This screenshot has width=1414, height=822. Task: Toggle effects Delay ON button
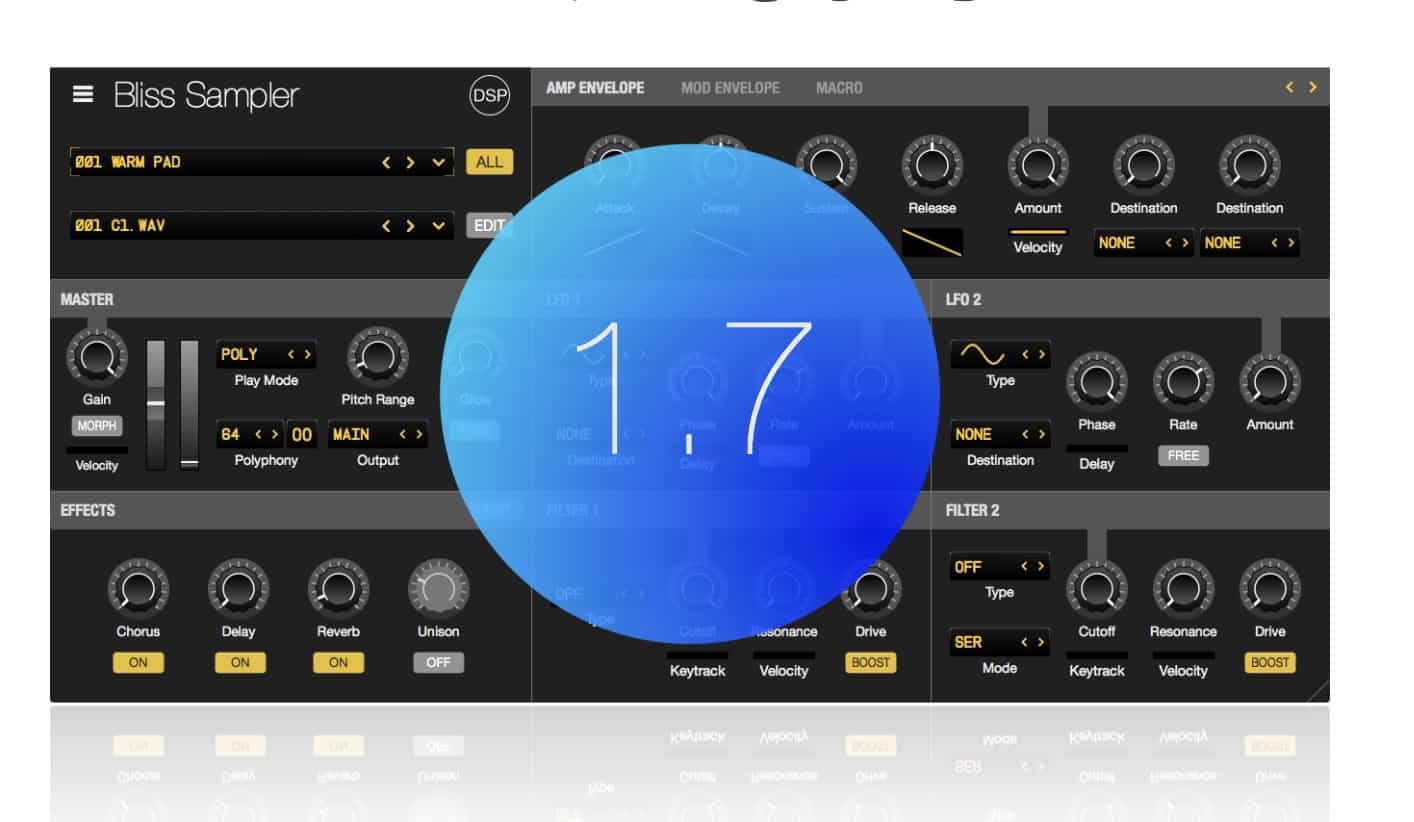(x=240, y=662)
